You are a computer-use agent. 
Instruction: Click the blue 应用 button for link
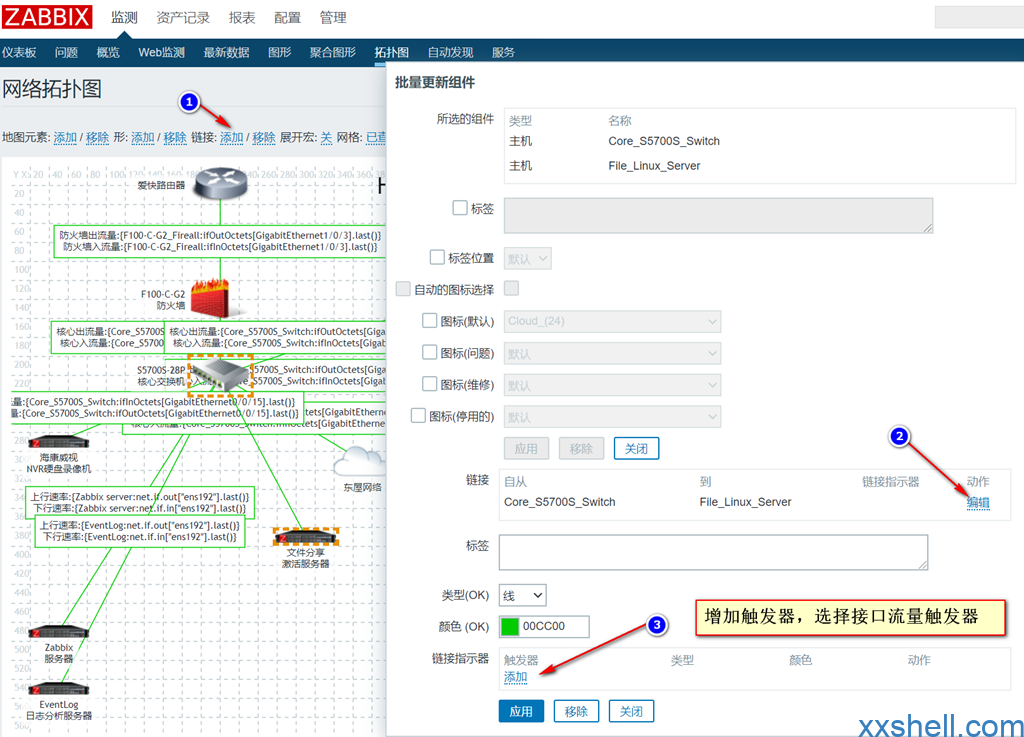coord(521,711)
